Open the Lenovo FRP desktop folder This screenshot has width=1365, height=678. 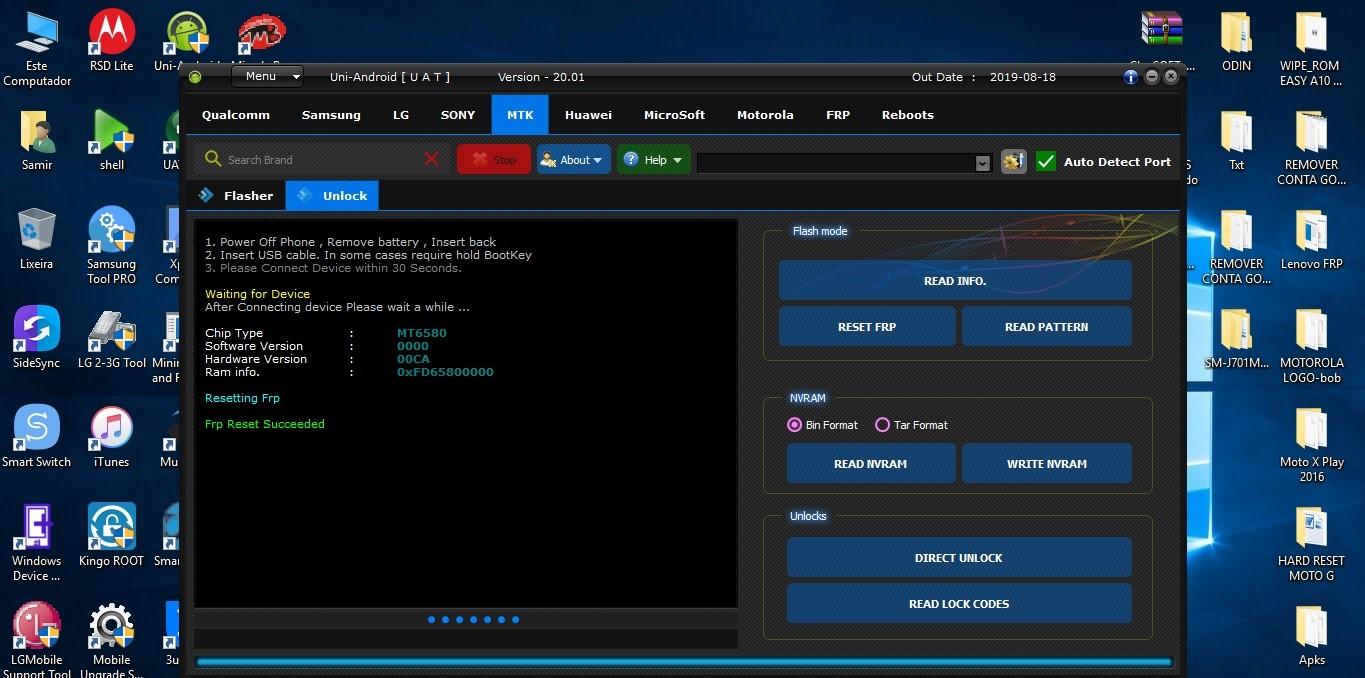(x=1311, y=239)
